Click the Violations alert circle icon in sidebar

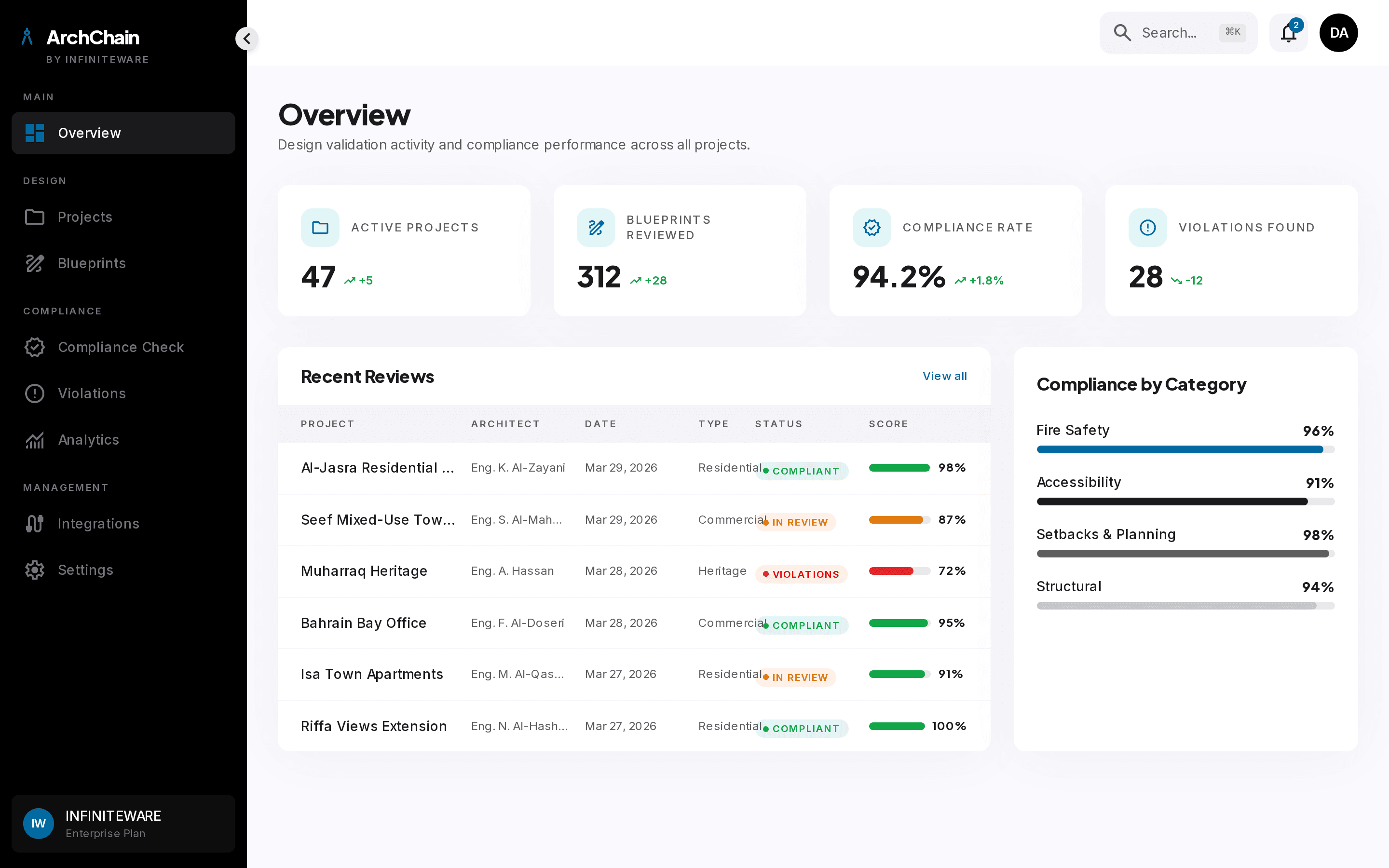34,394
